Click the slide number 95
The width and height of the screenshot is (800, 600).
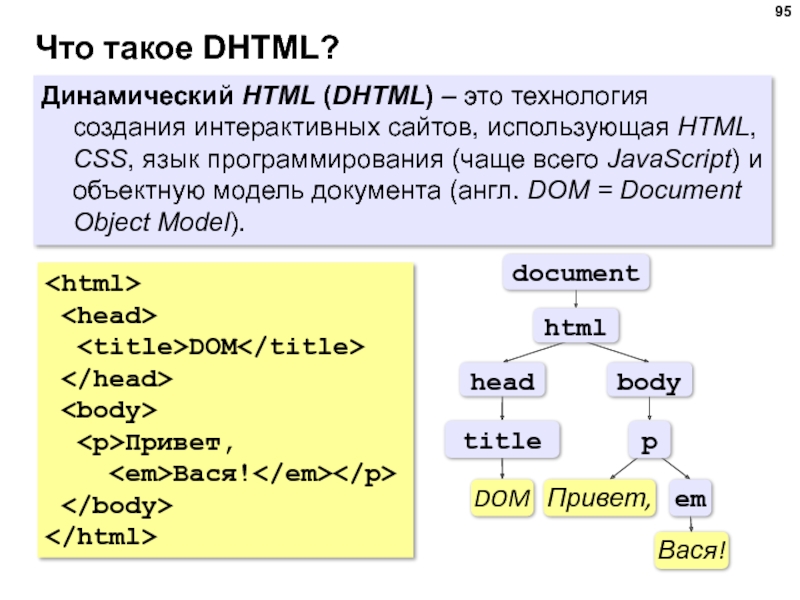(783, 11)
